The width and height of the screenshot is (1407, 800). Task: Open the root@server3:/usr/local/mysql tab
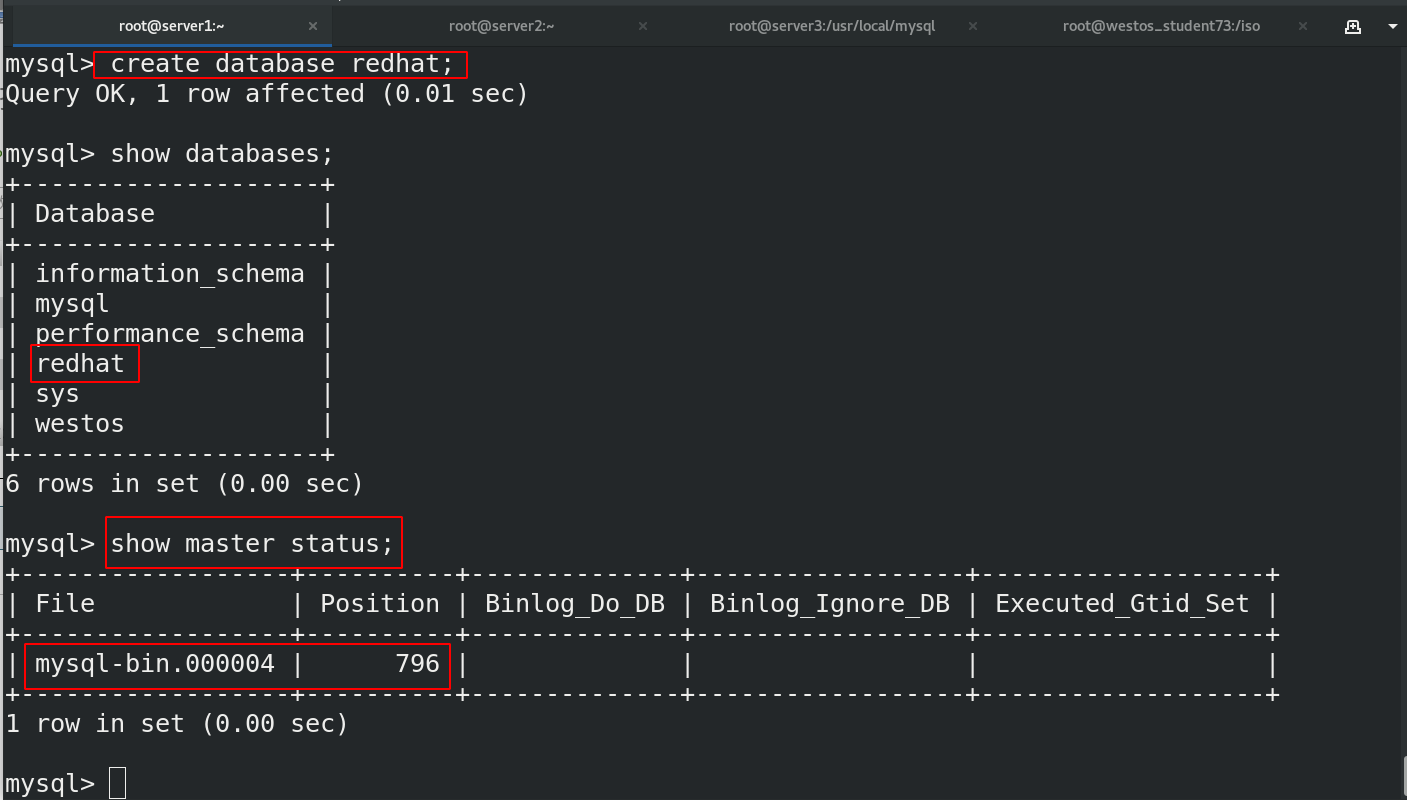coord(831,26)
